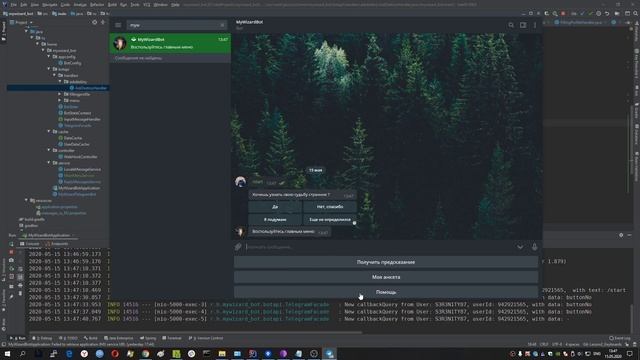640x360 pixels.
Task: Click the Да inline button
Action: tap(275, 207)
